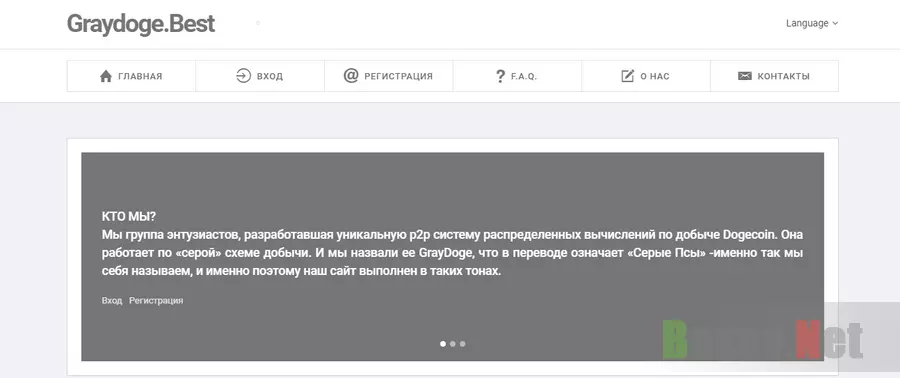The image size is (900, 378).
Task: Follow the small Вход link in the banner
Action: click(x=112, y=301)
